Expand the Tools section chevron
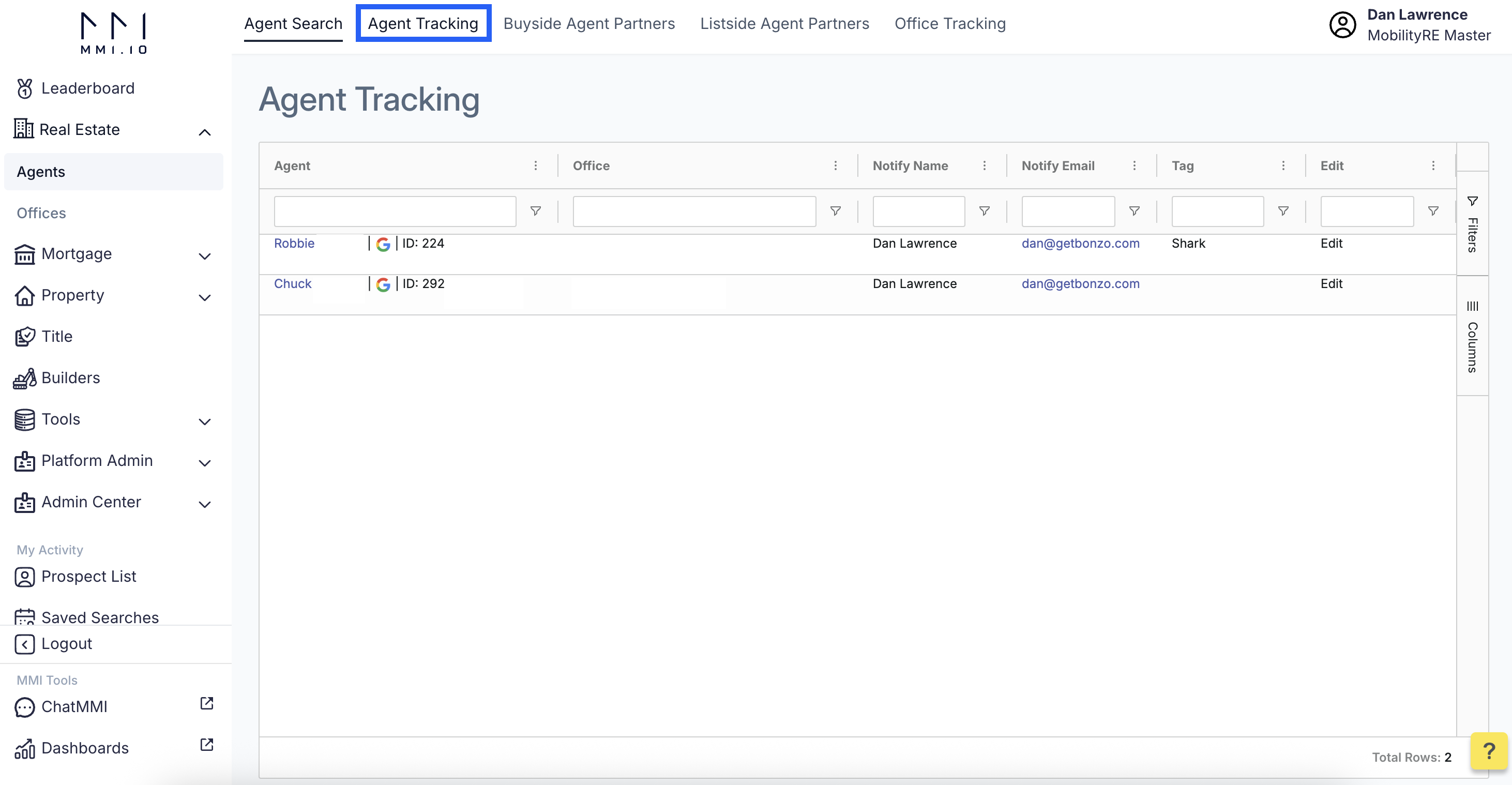The image size is (1512, 785). pyautogui.click(x=204, y=421)
